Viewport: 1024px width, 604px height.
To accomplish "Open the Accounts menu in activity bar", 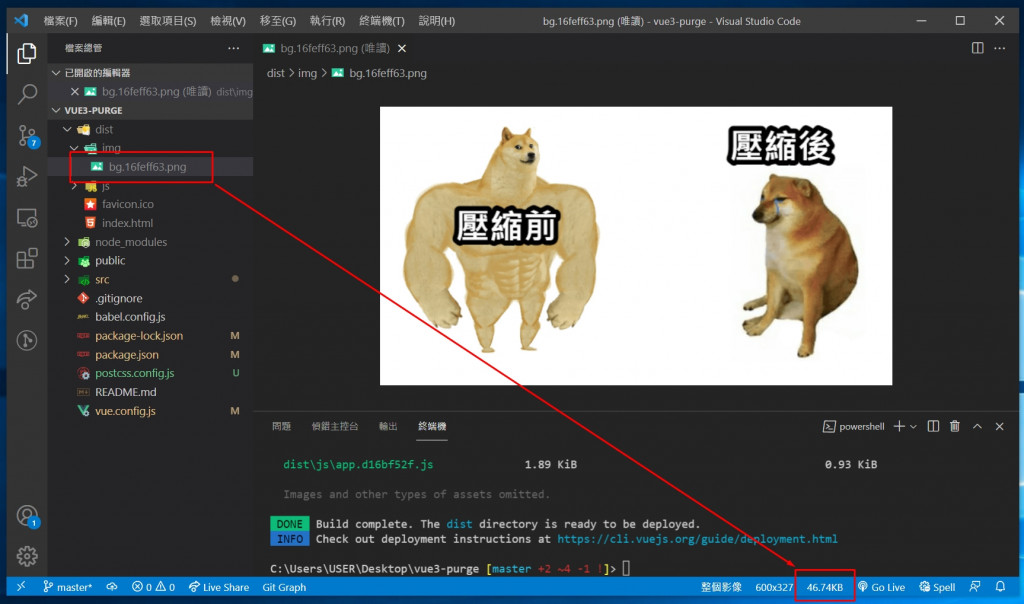I will (x=27, y=516).
